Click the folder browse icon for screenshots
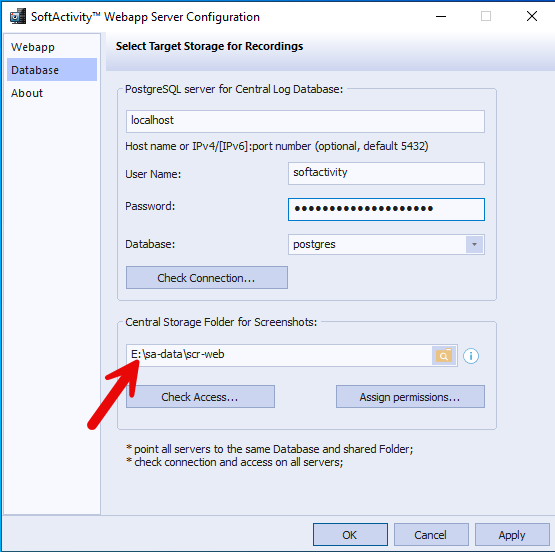This screenshot has height=552, width=555. [444, 355]
